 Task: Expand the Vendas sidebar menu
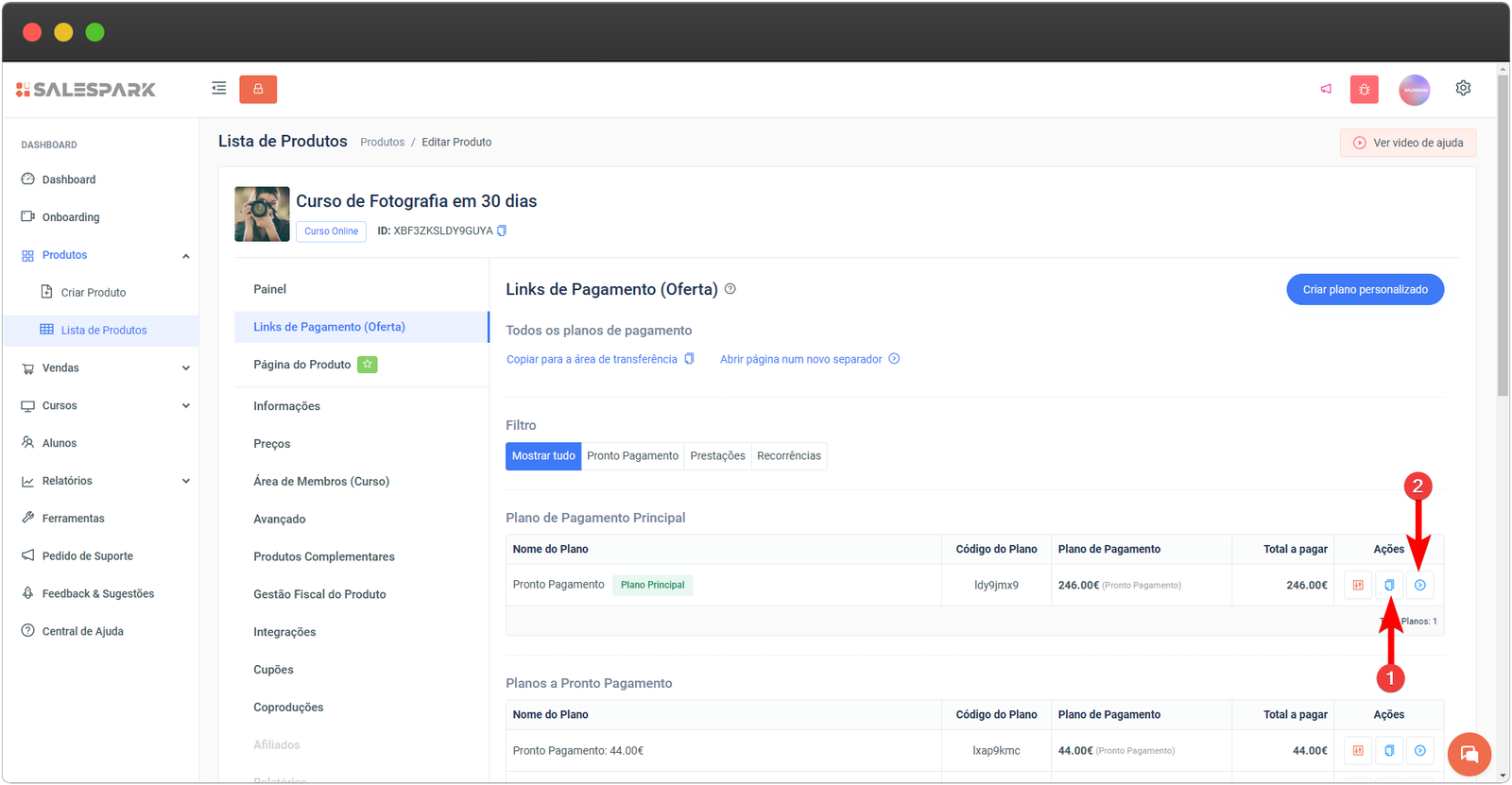(185, 368)
